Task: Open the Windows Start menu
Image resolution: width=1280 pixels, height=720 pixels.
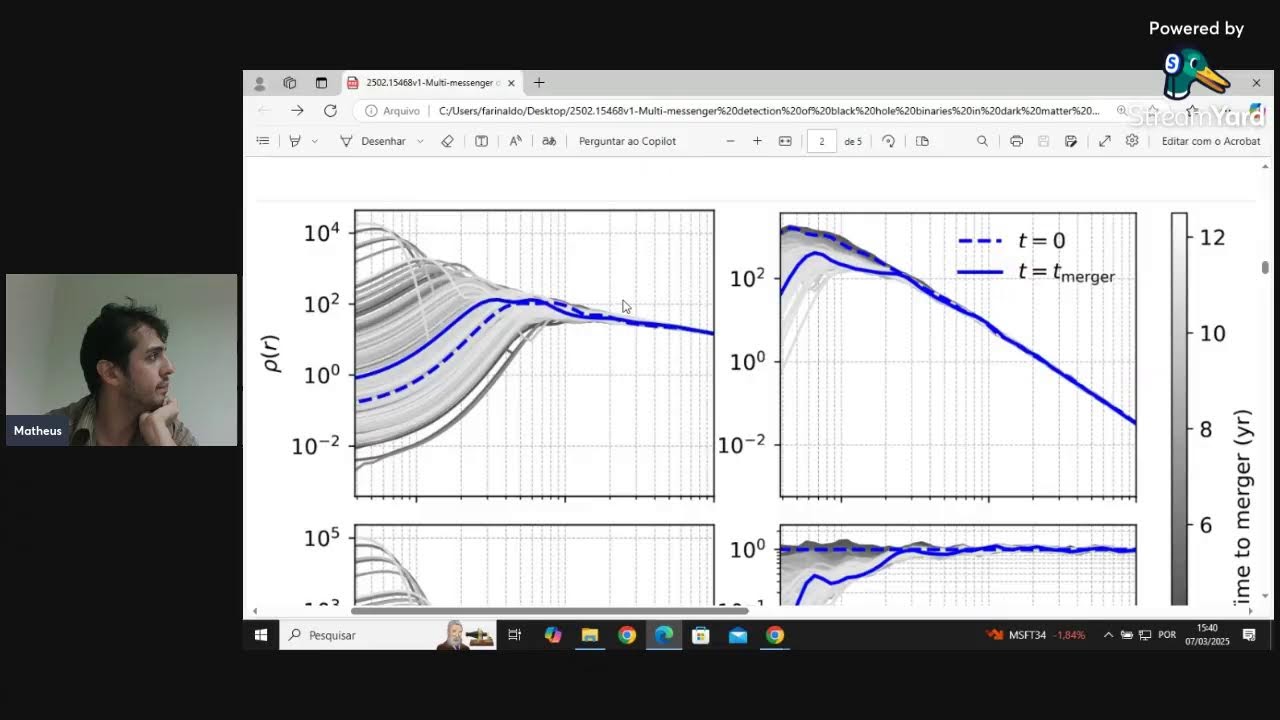Action: click(x=261, y=635)
